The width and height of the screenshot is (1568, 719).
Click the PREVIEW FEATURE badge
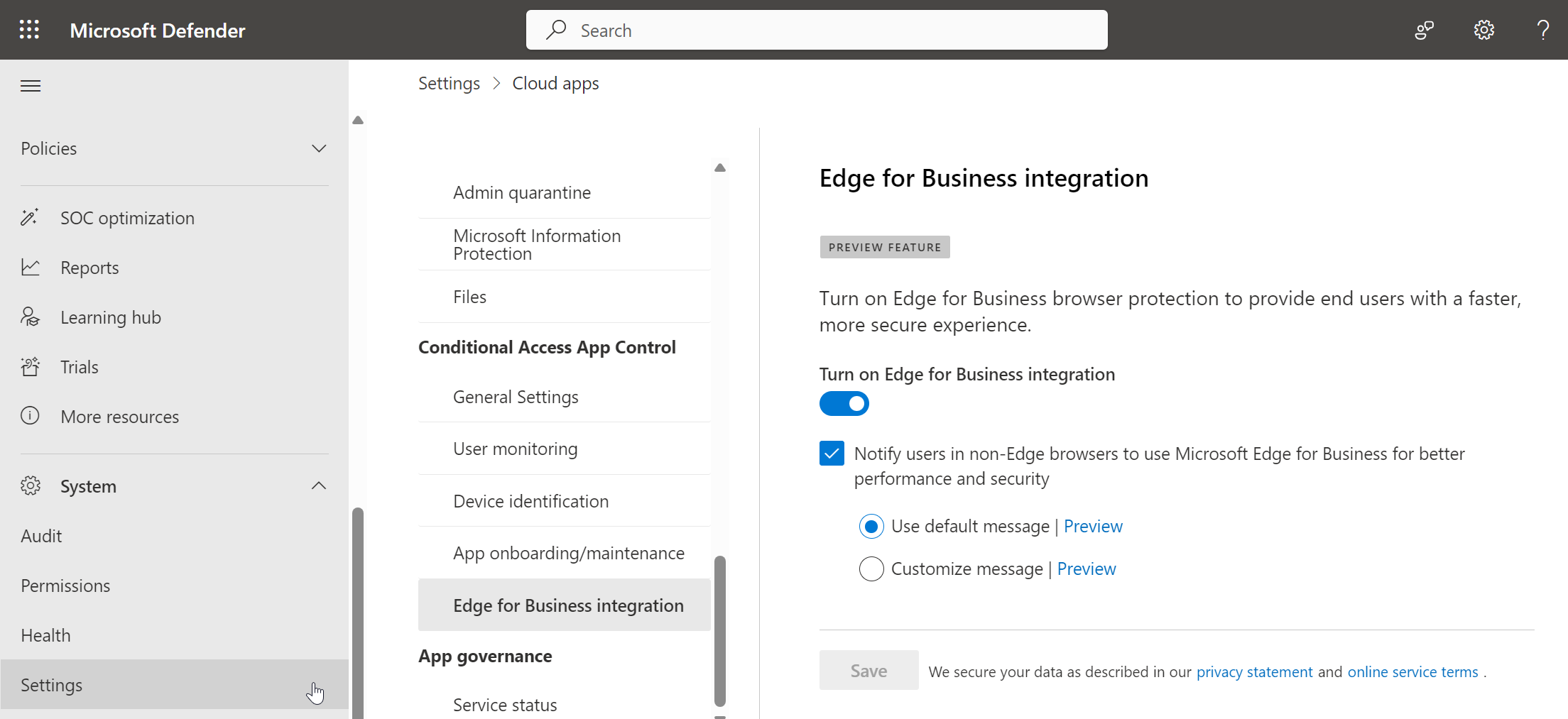click(x=885, y=247)
